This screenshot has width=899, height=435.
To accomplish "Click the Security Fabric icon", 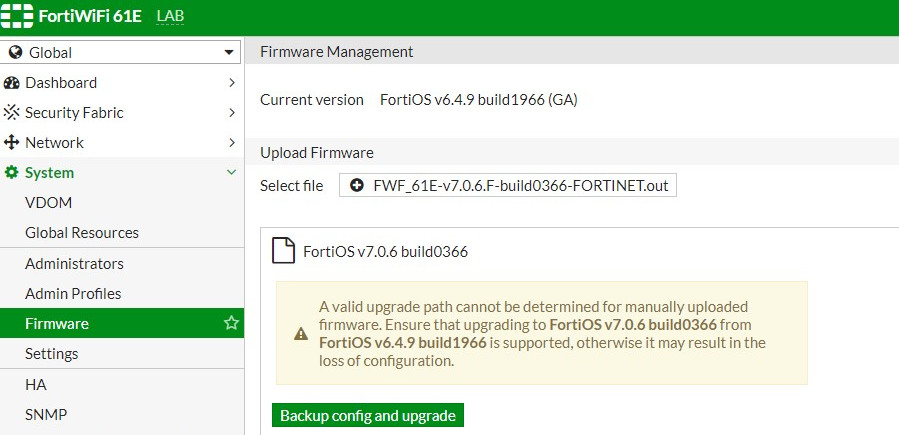I will pyautogui.click(x=11, y=113).
